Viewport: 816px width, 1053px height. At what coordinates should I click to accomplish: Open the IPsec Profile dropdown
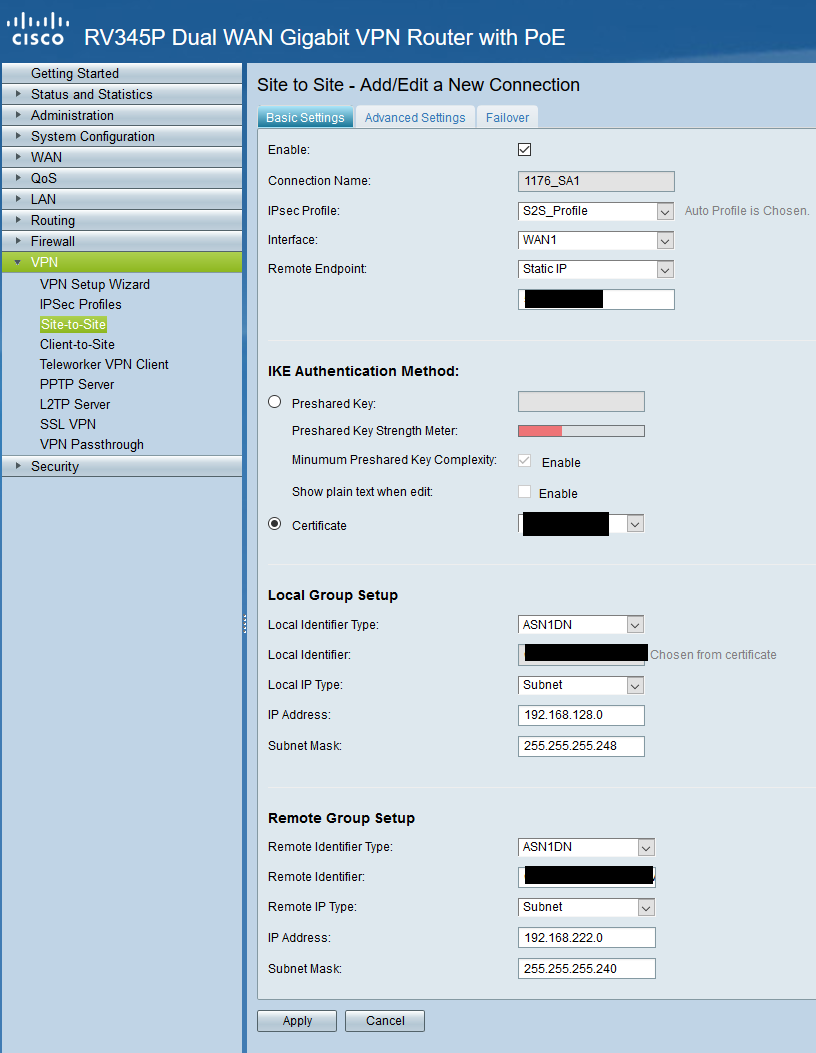click(x=665, y=211)
